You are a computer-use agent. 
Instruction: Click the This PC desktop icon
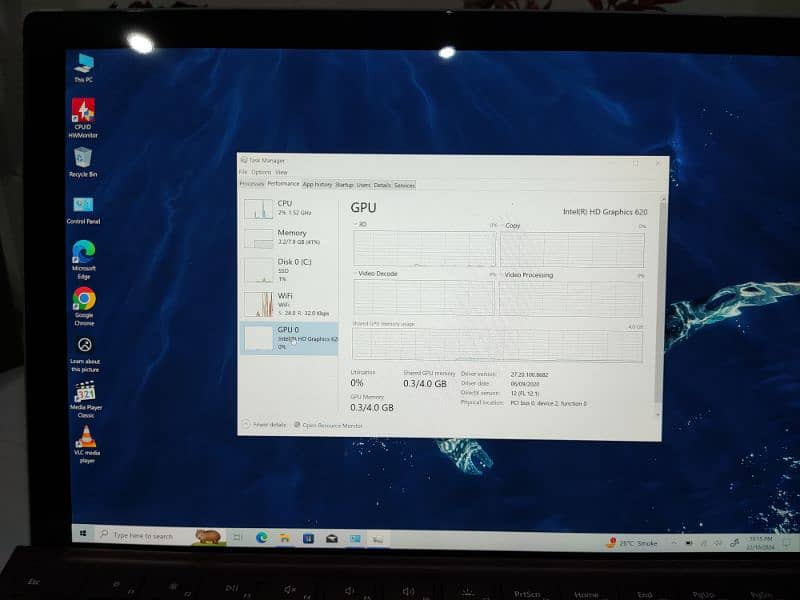[x=83, y=65]
